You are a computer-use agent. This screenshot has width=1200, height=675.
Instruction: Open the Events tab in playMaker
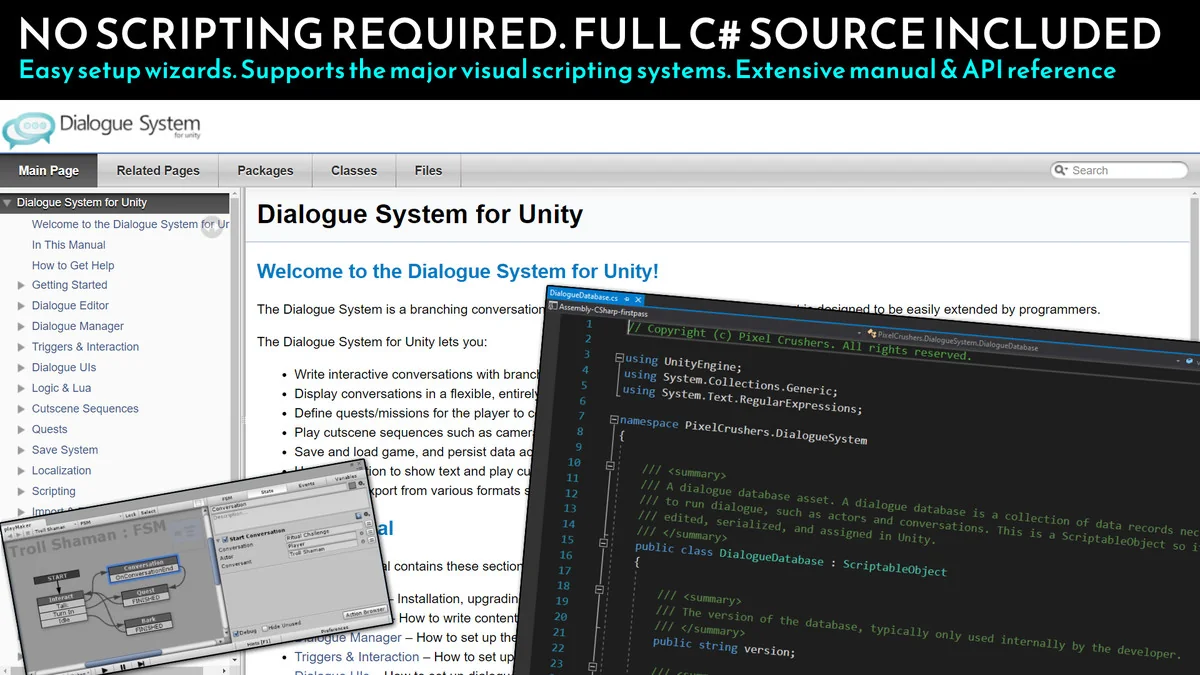coord(307,484)
